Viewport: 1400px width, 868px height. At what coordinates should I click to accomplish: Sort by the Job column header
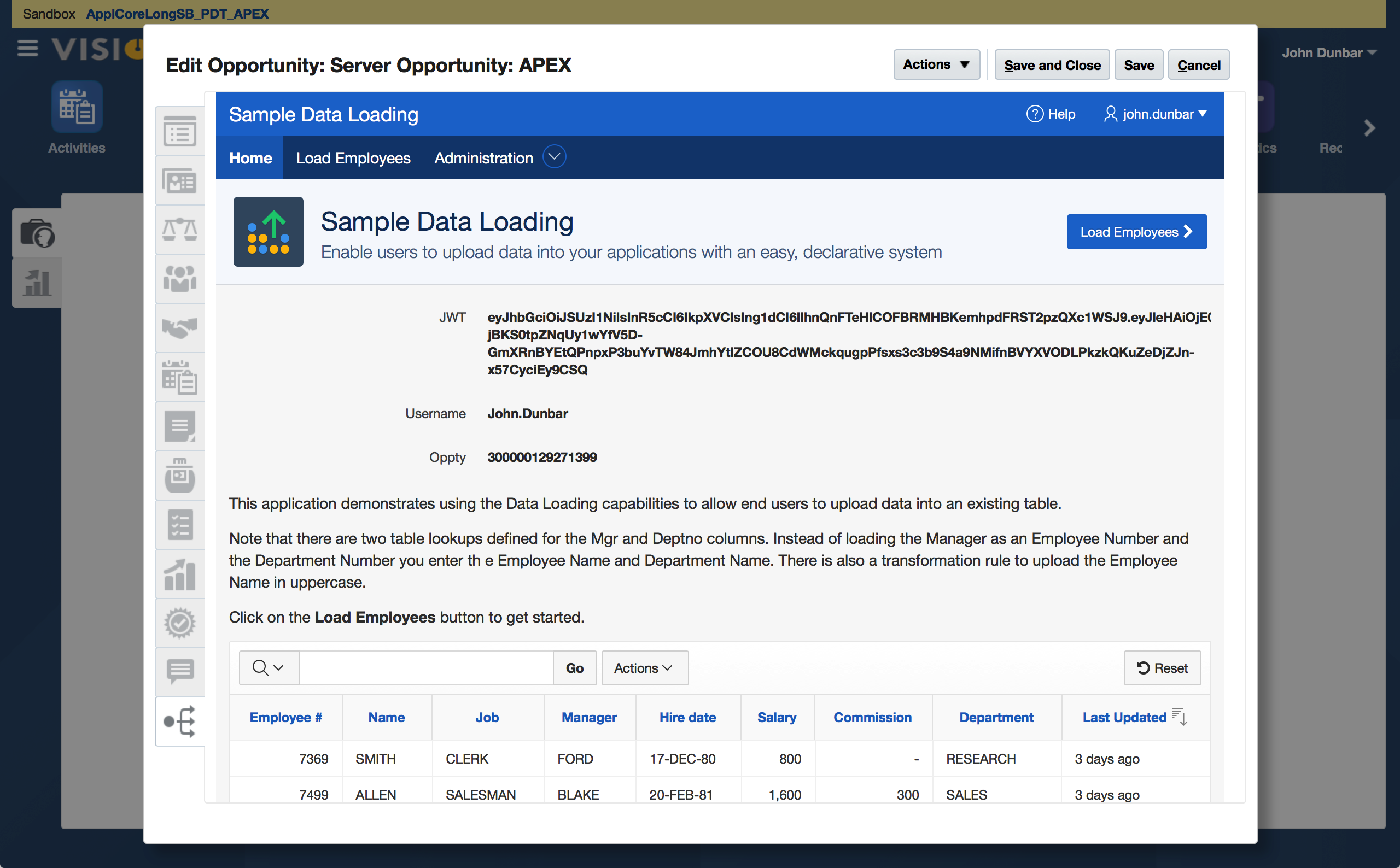pyautogui.click(x=487, y=717)
